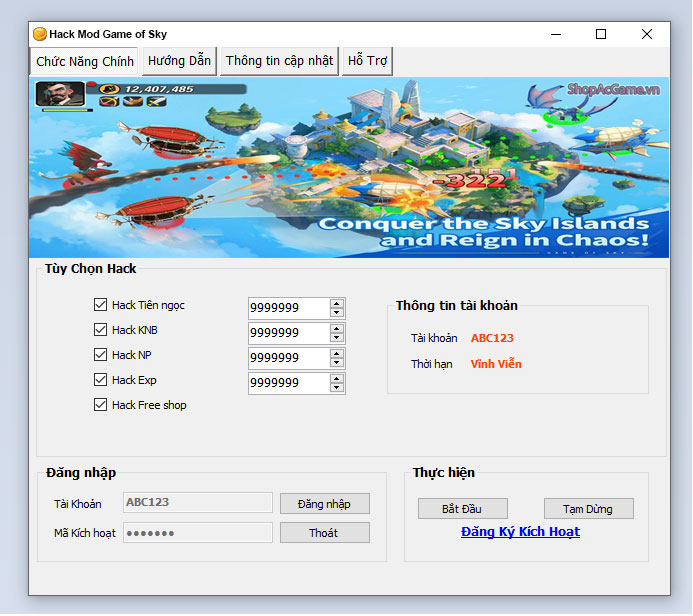Click into the Hack Tiên ngọc number field

pyautogui.click(x=289, y=308)
